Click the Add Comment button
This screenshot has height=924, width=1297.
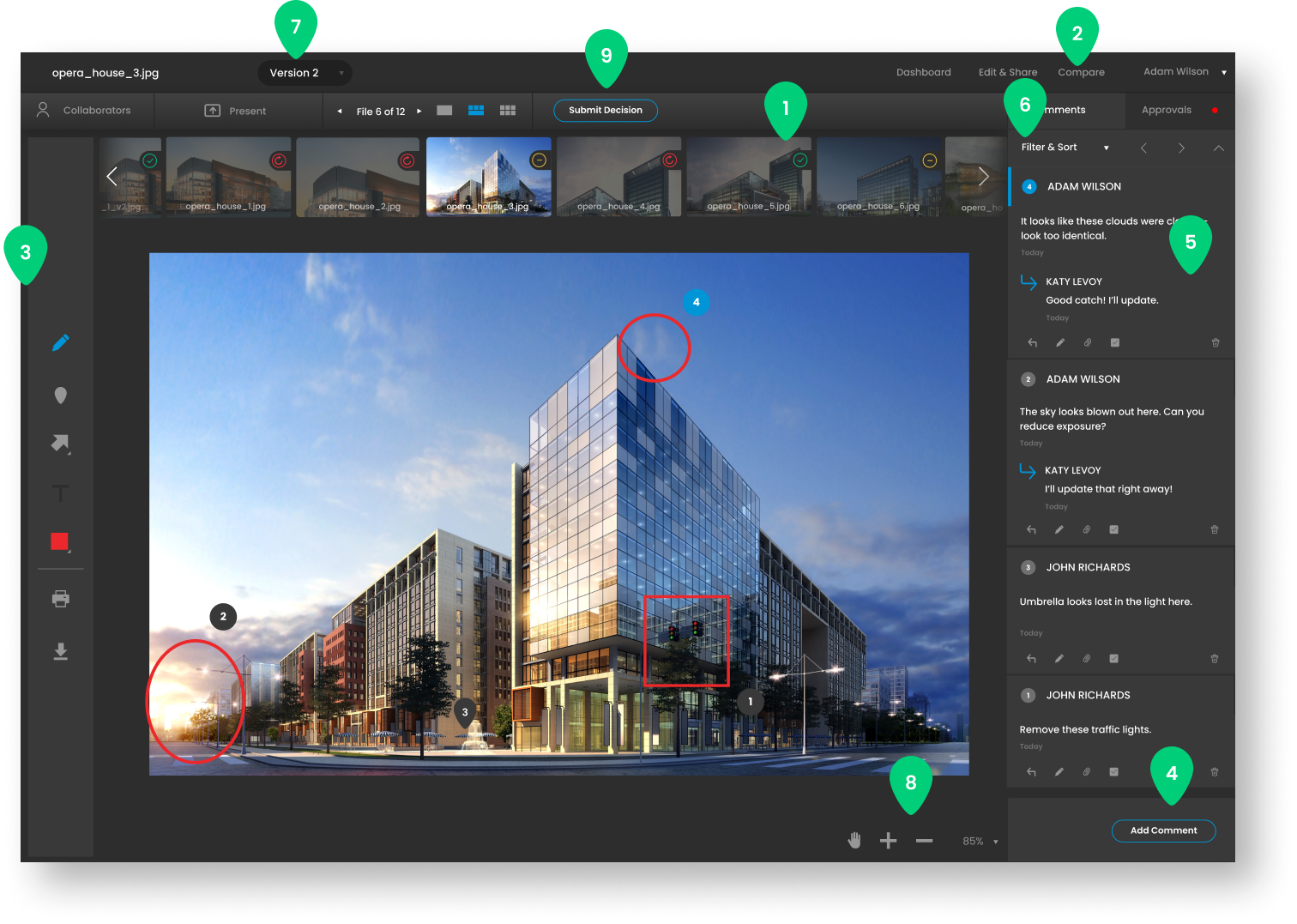(x=1163, y=830)
